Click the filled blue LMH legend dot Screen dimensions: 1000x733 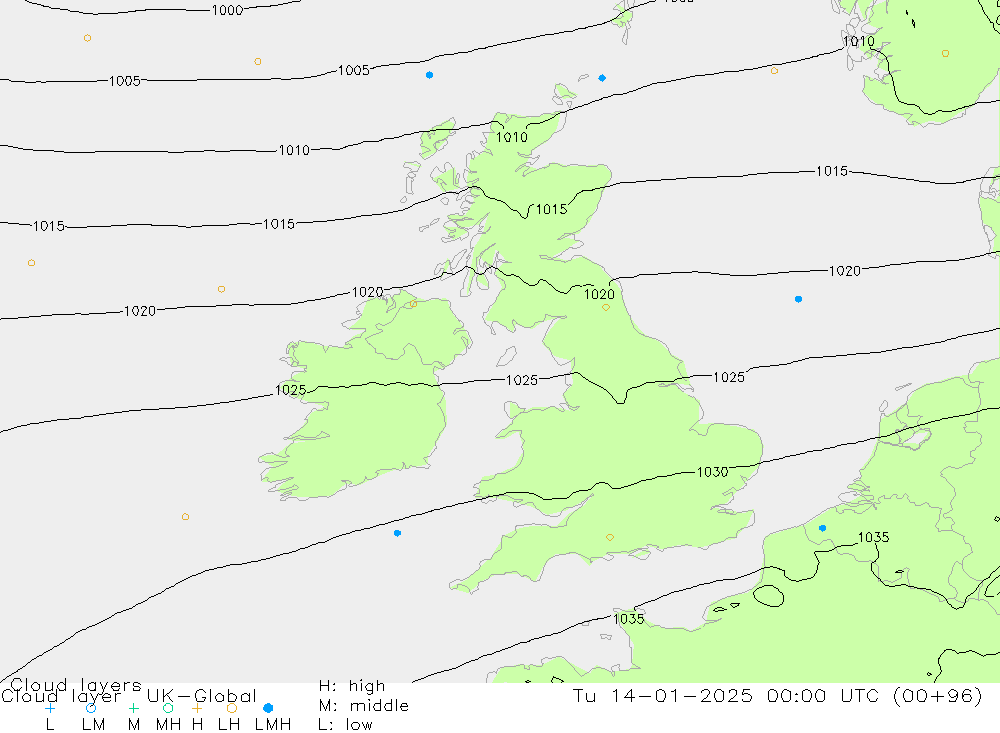(x=268, y=708)
